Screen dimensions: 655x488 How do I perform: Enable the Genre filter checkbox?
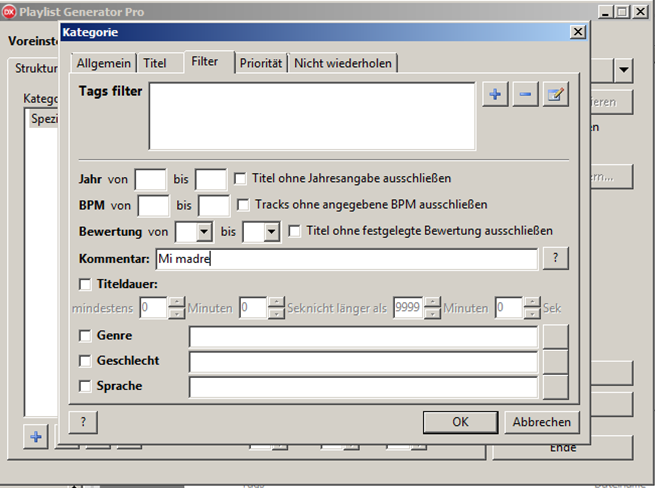85,337
